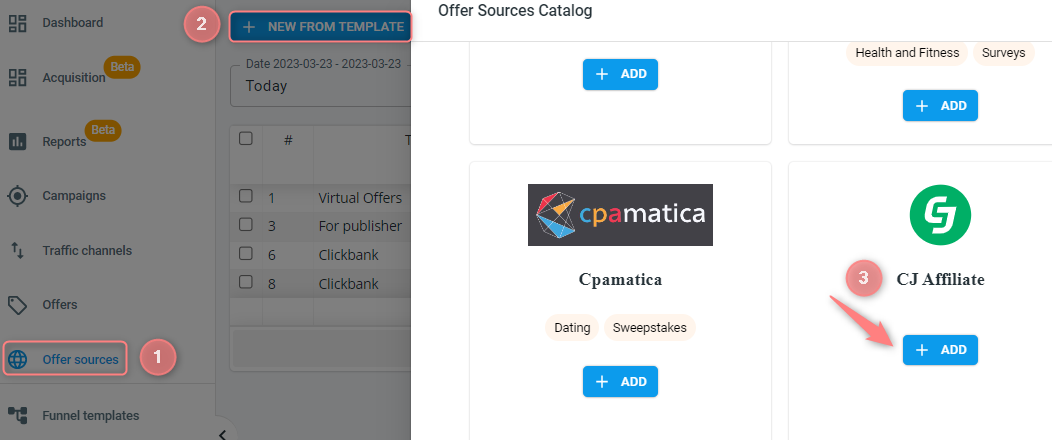This screenshot has width=1052, height=440.
Task: Open Funnel templates tree icon
Action: [x=17, y=415]
